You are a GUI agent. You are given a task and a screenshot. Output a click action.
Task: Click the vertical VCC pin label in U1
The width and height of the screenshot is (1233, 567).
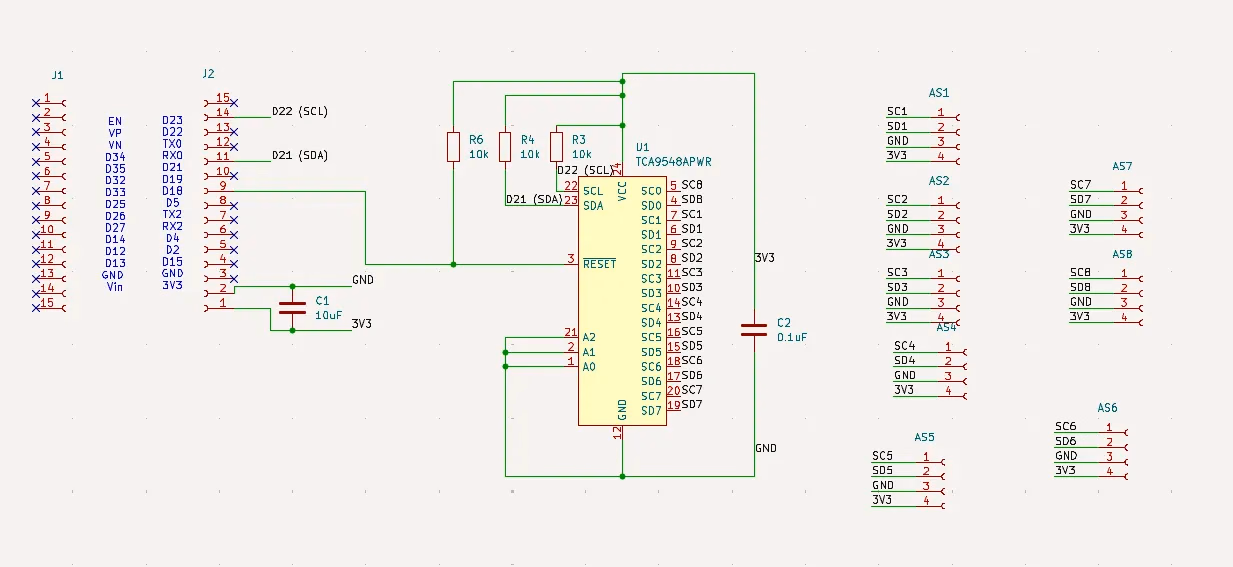tap(622, 193)
